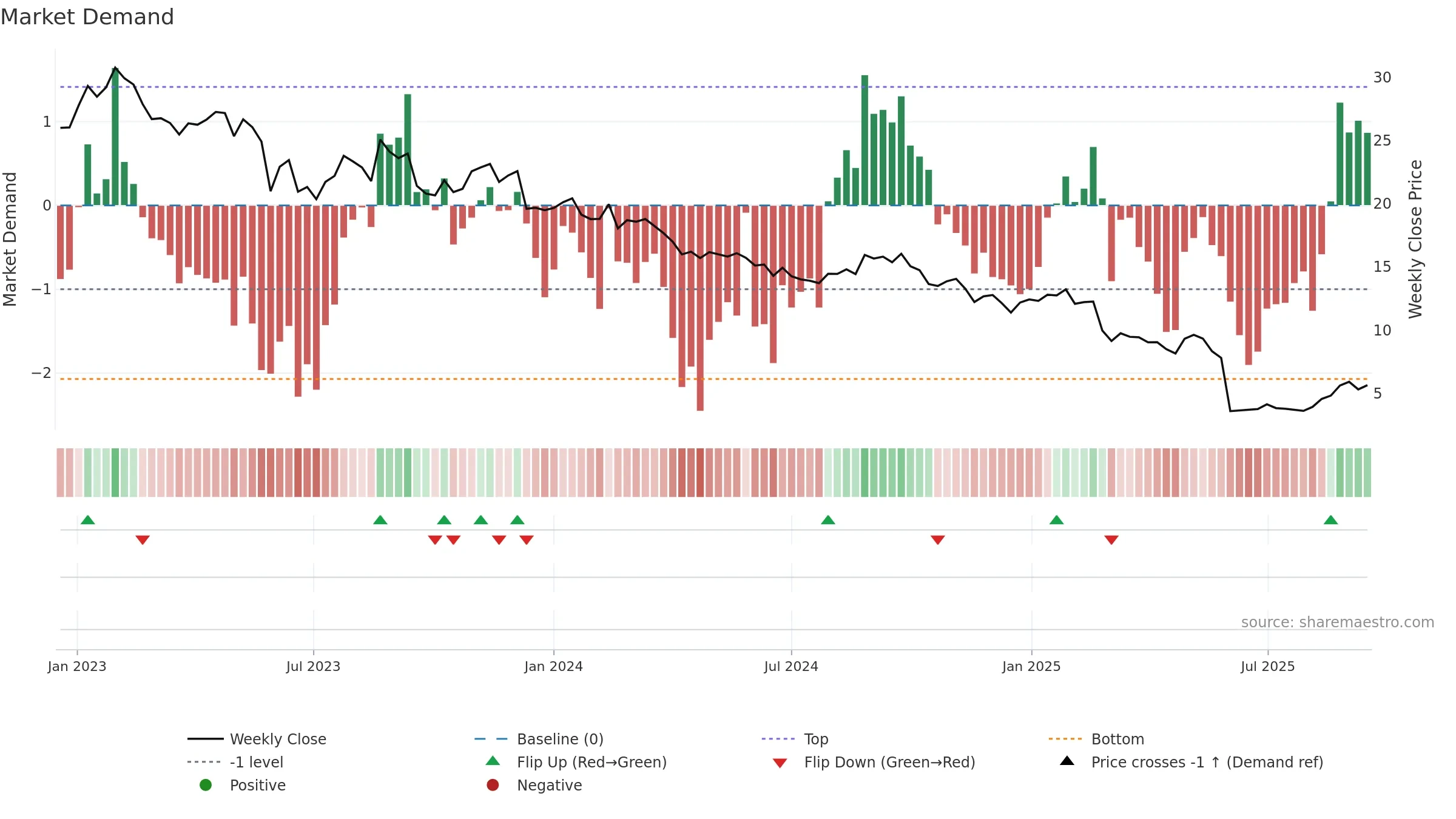Click the Market Demand chart title

click(x=87, y=17)
